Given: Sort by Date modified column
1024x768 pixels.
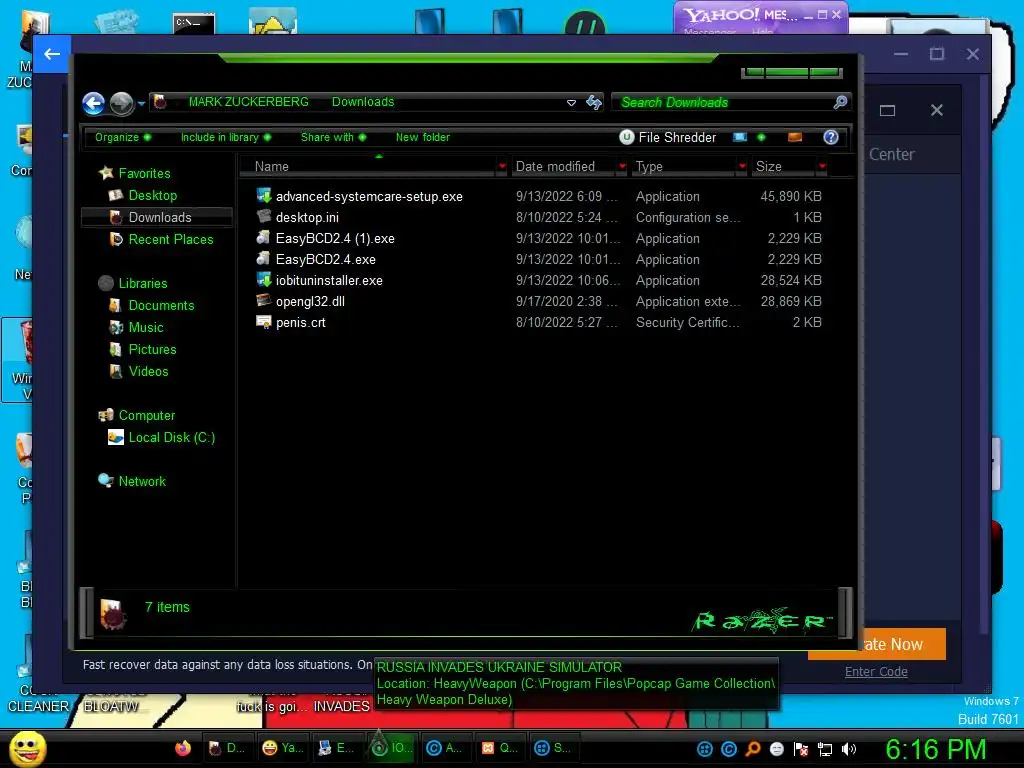Looking at the screenshot, I should (x=563, y=167).
